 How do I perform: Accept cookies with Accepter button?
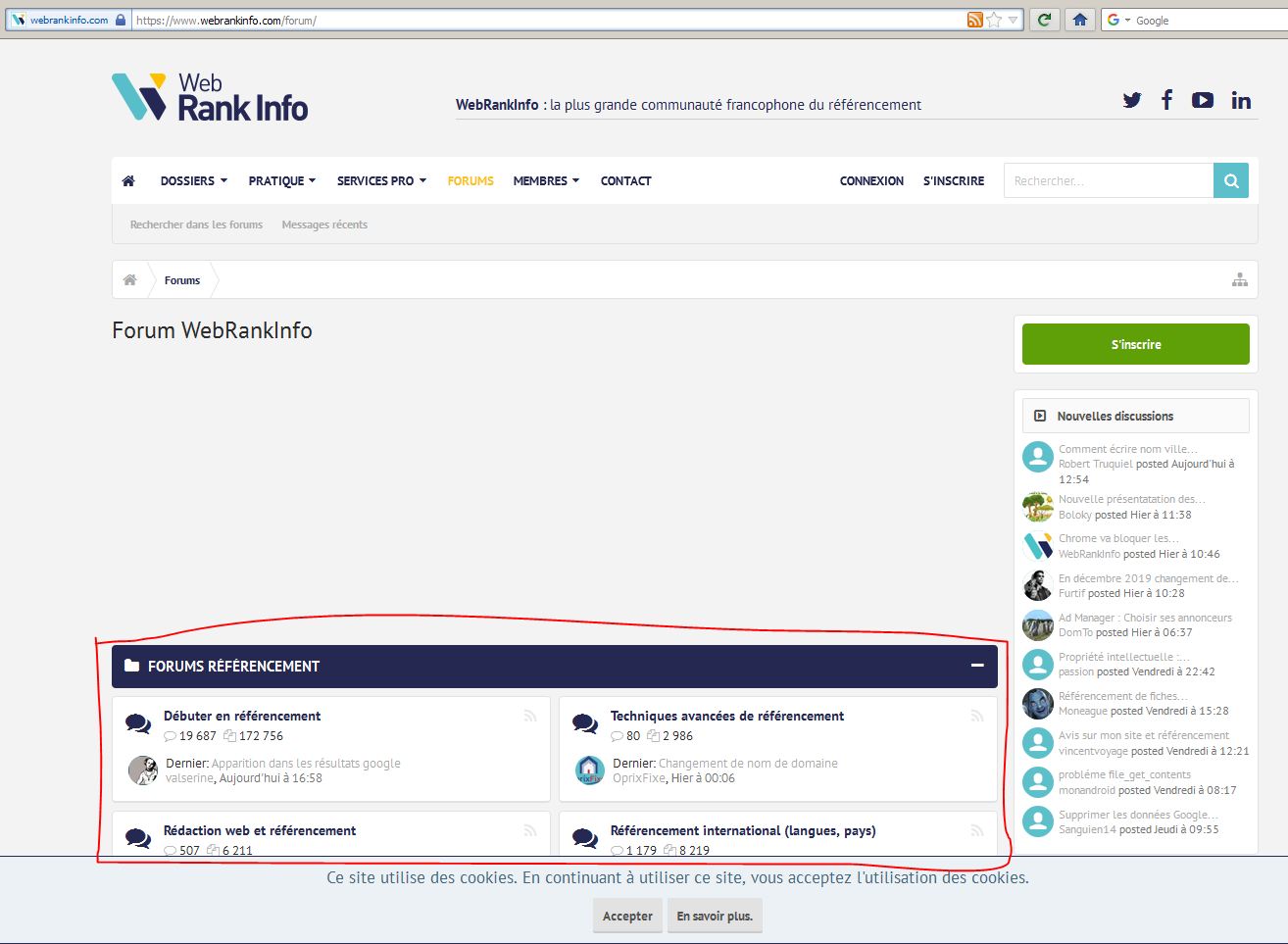pyautogui.click(x=627, y=916)
